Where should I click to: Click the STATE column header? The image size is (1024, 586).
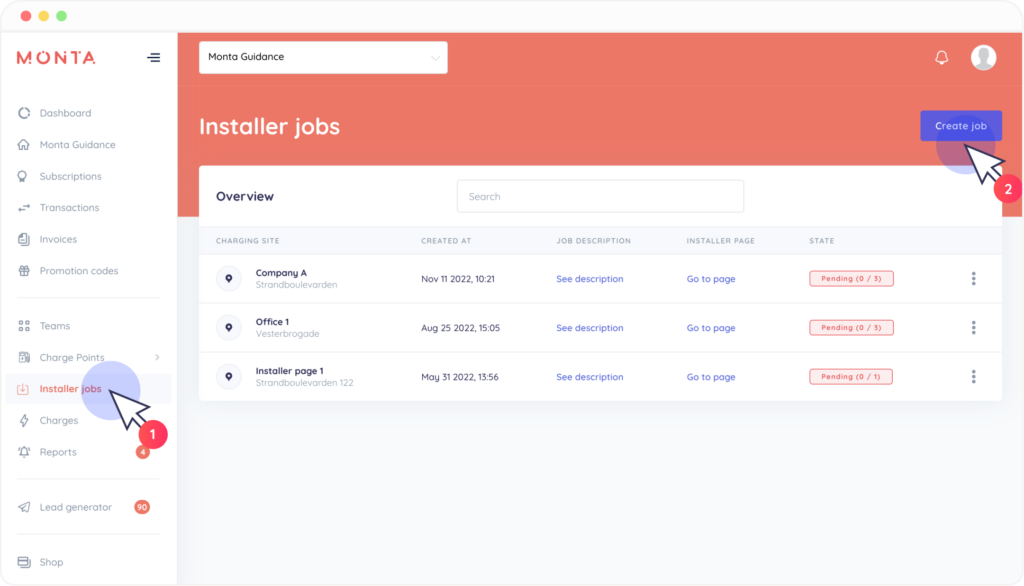pyautogui.click(x=822, y=240)
